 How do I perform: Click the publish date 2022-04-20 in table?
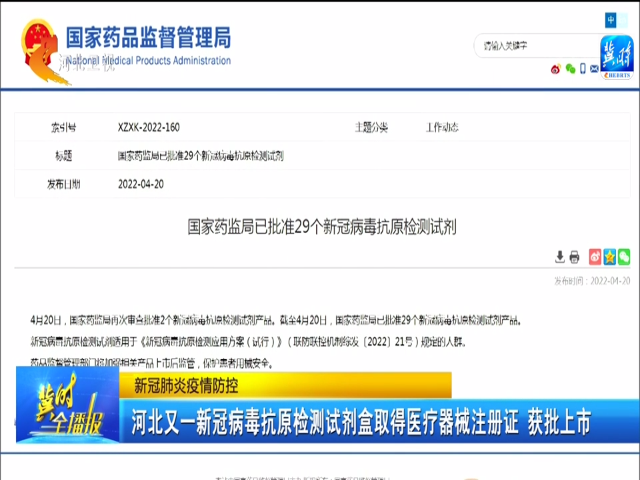pos(141,184)
